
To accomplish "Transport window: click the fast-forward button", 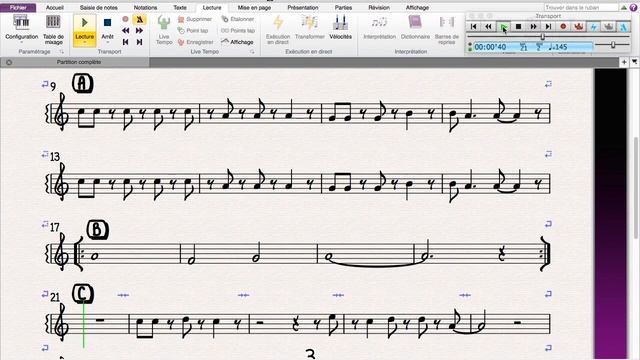I will click(x=533, y=27).
